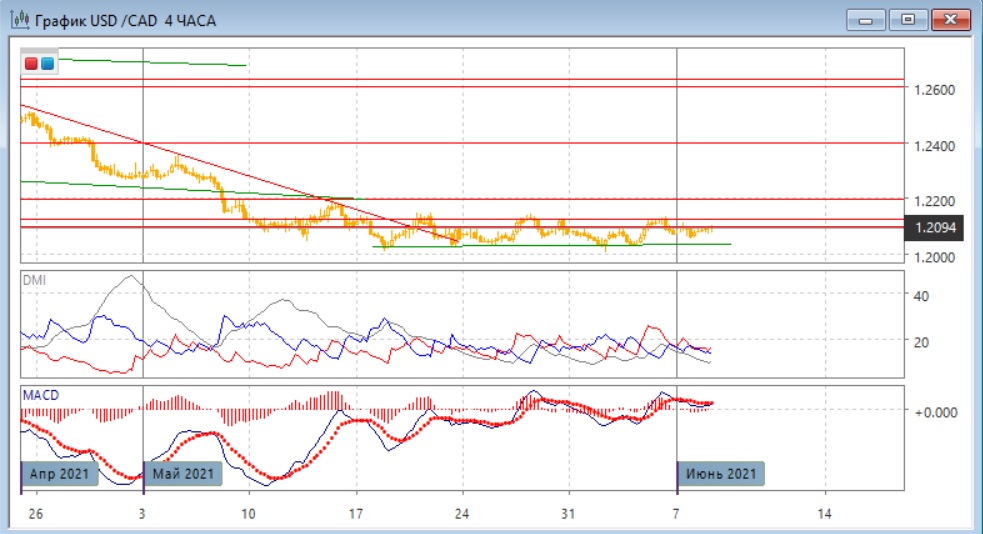This screenshot has height=534, width=983.
Task: Click the blue square icon on chart
Action: tap(47, 63)
